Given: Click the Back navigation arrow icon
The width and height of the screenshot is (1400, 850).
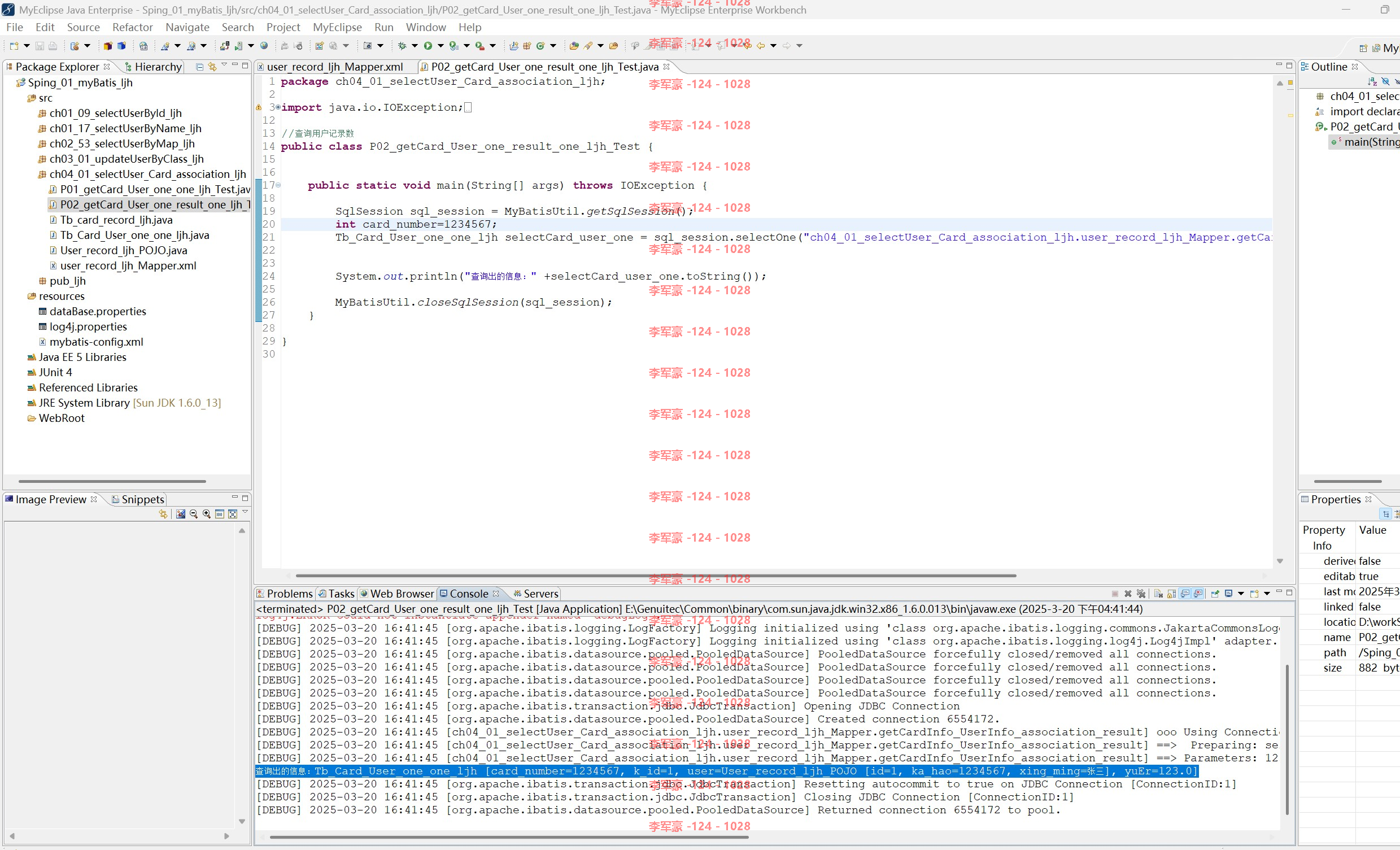Looking at the screenshot, I should (760, 46).
